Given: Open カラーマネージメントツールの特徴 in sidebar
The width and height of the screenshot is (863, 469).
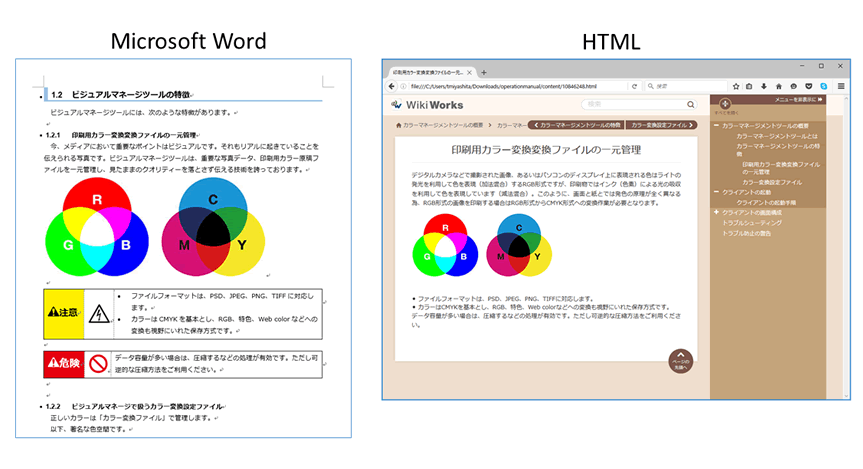Looking at the screenshot, I should (x=778, y=150).
